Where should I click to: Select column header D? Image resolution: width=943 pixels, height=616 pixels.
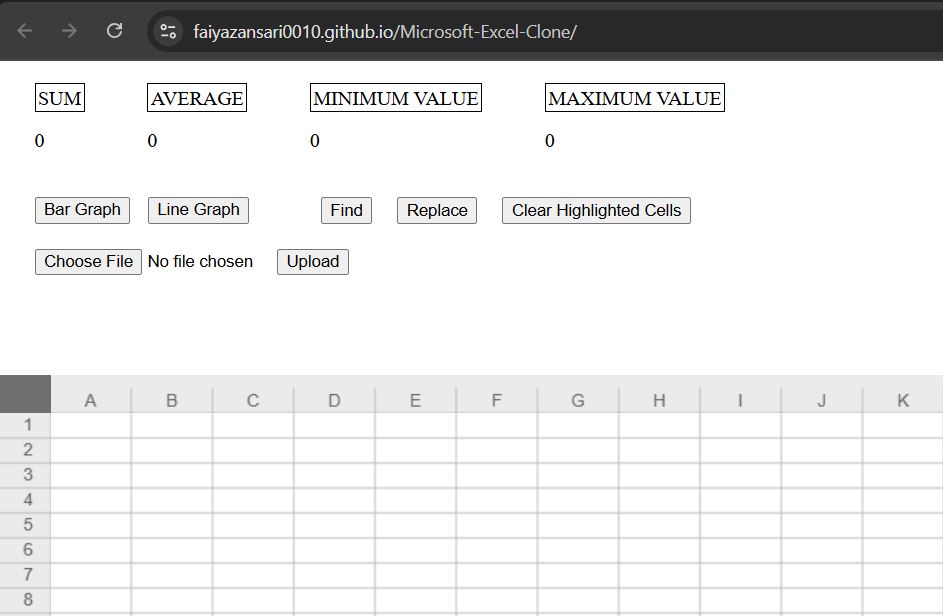click(x=334, y=400)
